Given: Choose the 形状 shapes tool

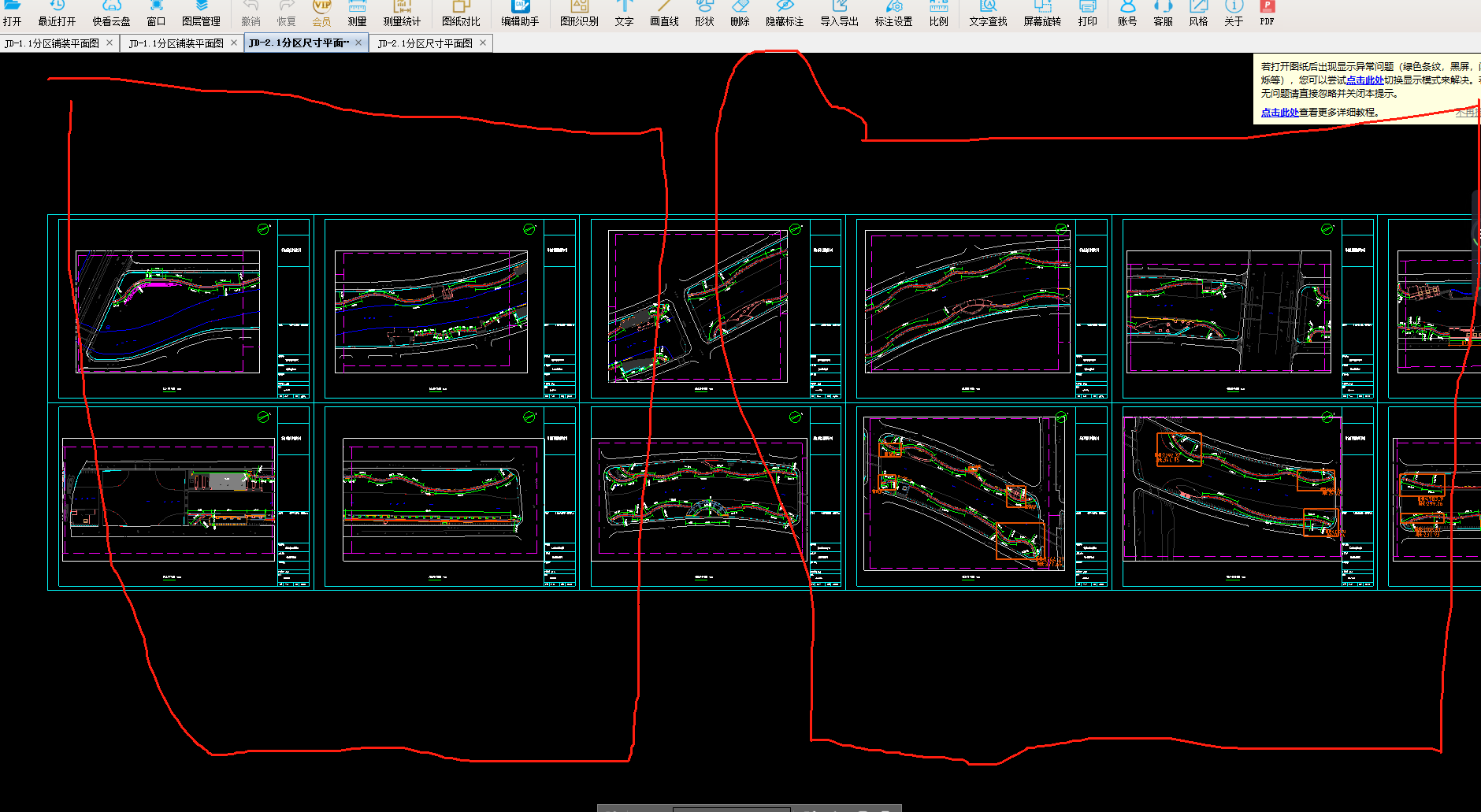Looking at the screenshot, I should 704,13.
